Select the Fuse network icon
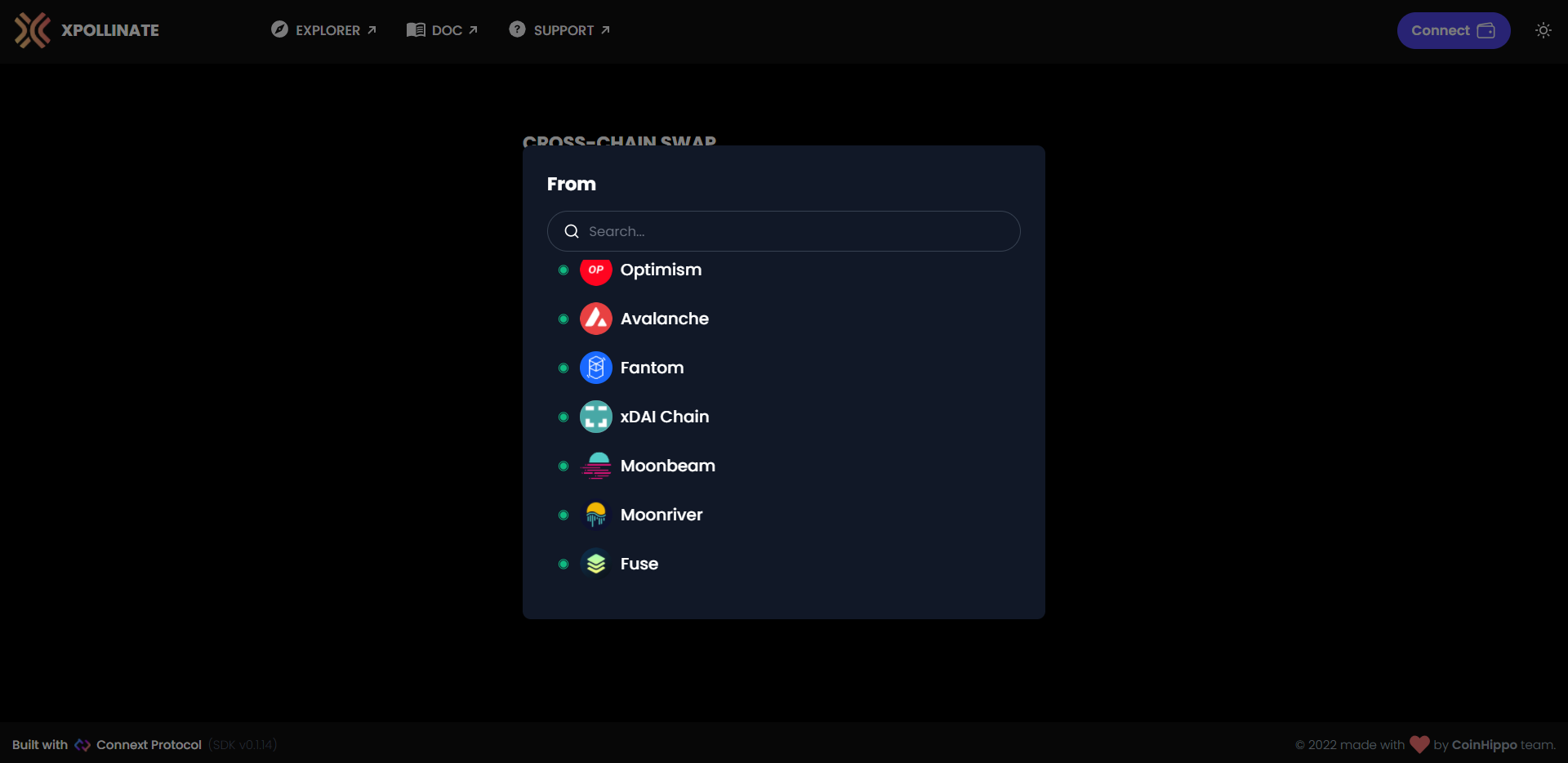1568x763 pixels. [x=596, y=564]
